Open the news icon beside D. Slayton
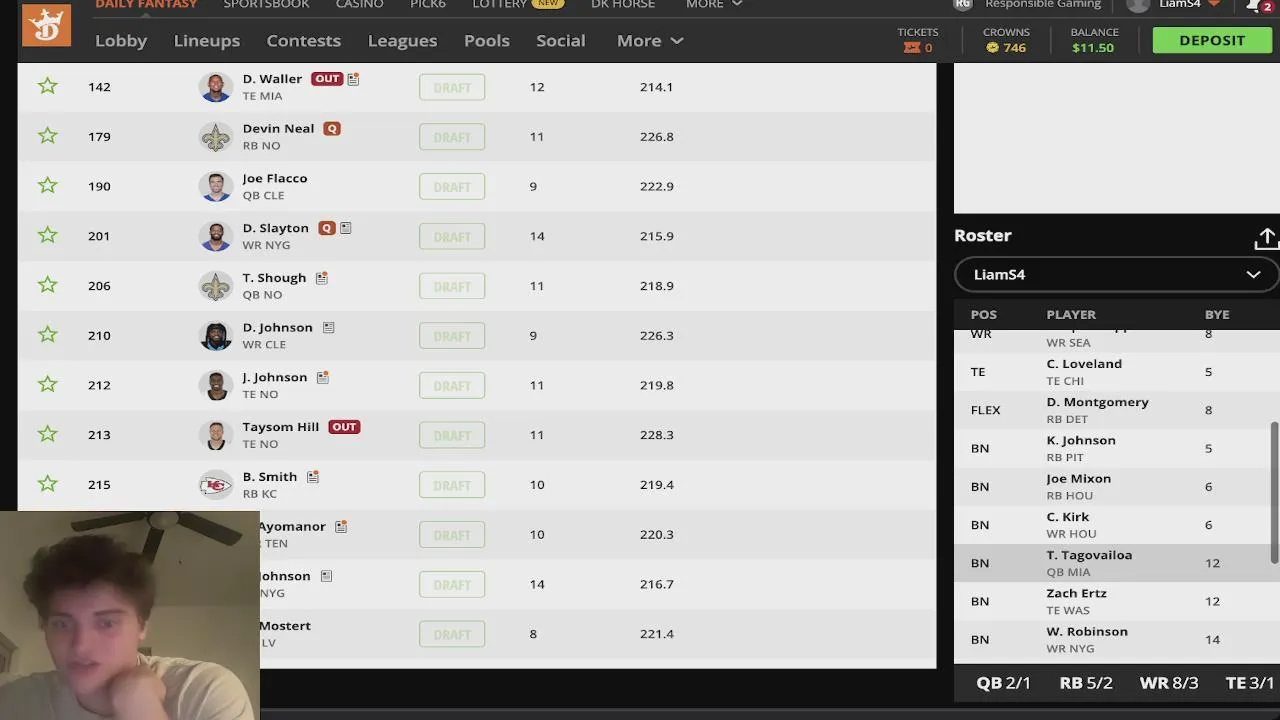The image size is (1280, 720). (x=345, y=228)
